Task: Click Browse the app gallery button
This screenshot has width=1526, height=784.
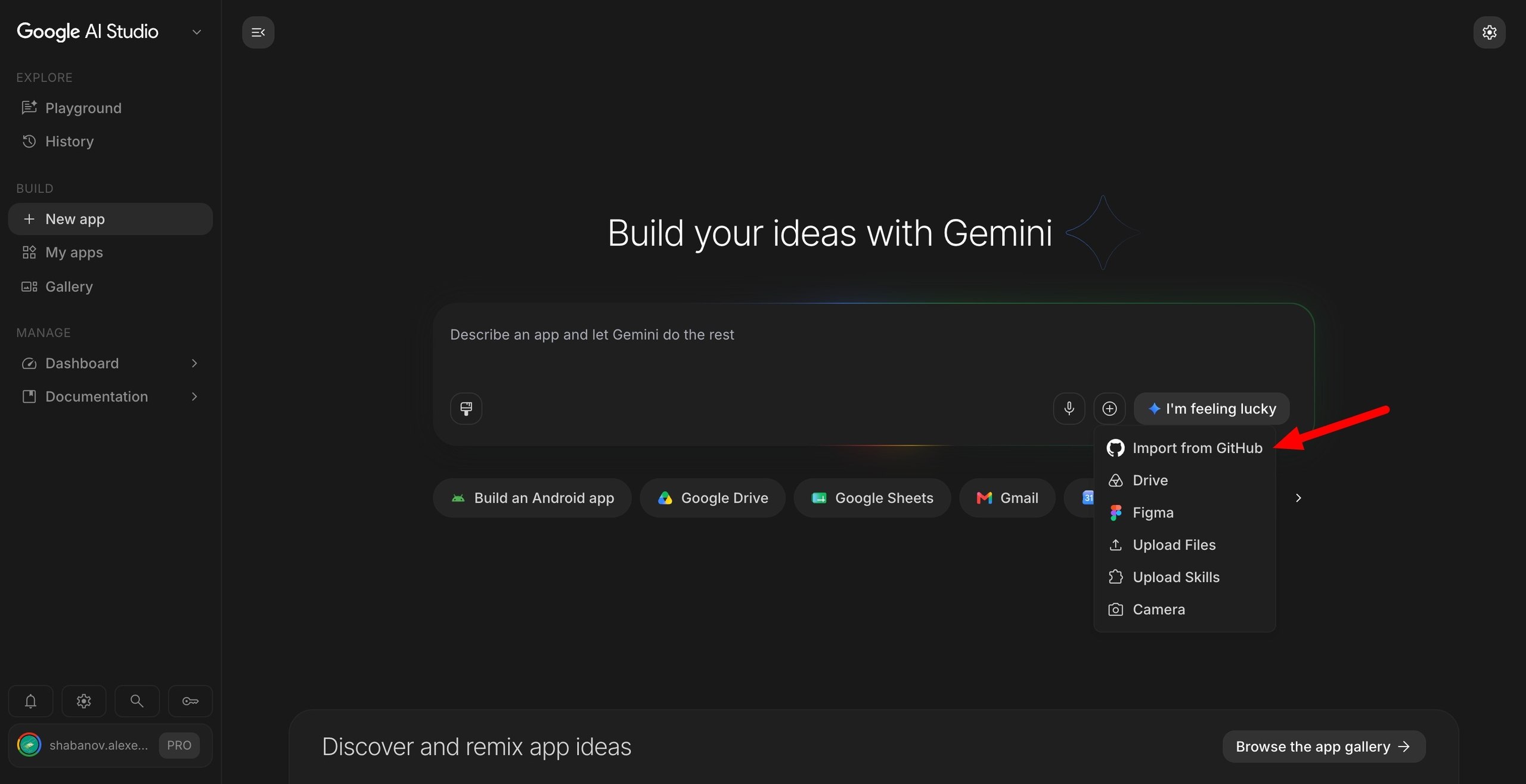Action: [1324, 746]
